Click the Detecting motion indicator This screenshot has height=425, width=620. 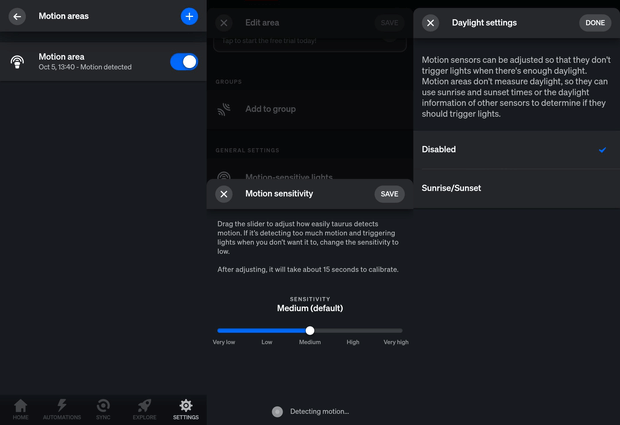tap(310, 412)
